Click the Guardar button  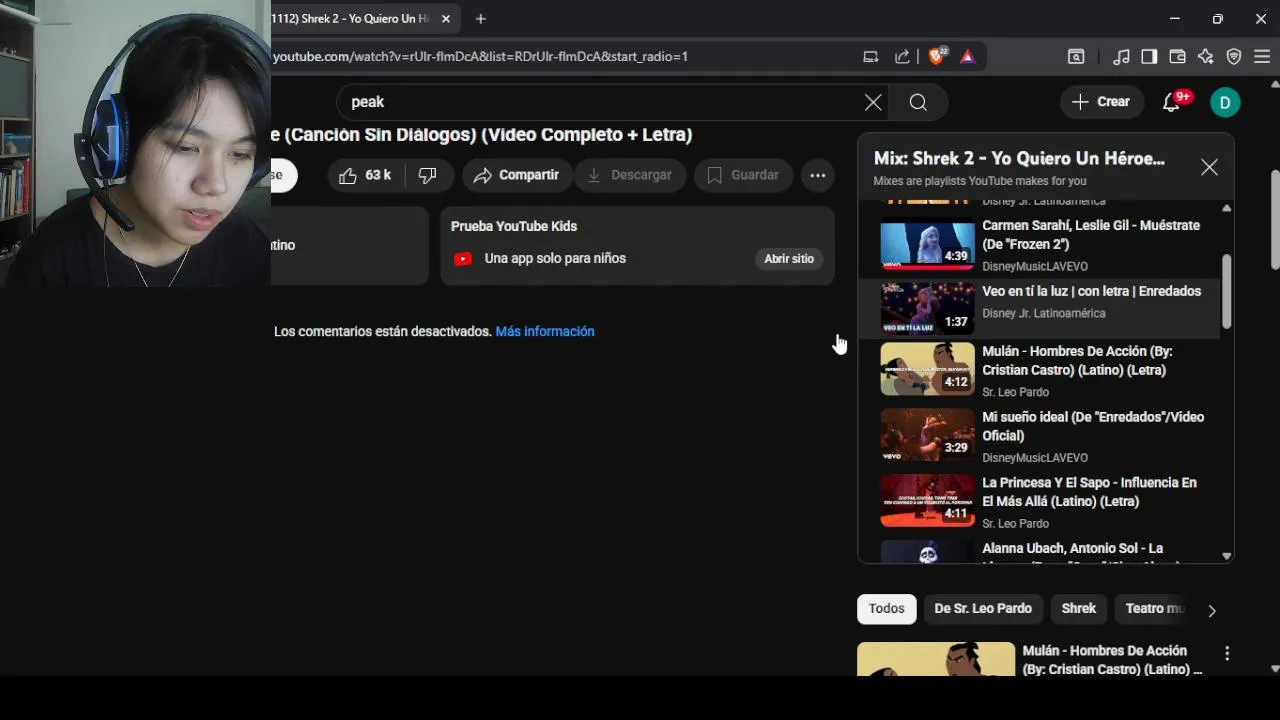[x=743, y=175]
